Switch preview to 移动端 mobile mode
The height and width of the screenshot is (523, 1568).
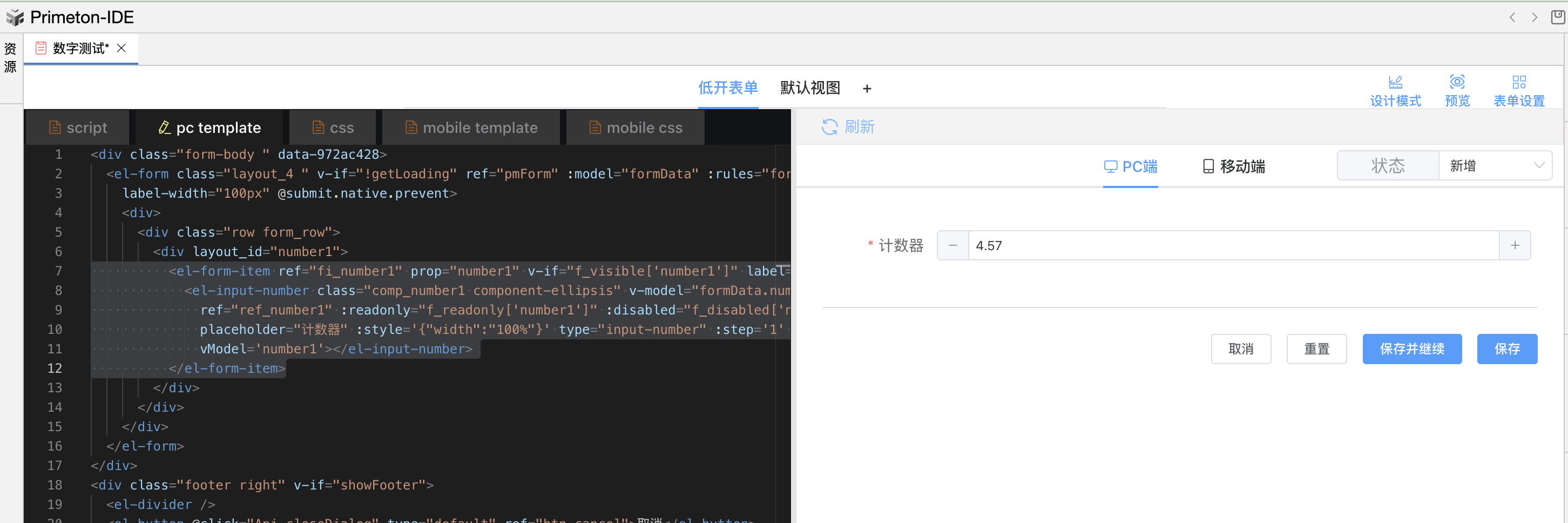pyautogui.click(x=1233, y=166)
